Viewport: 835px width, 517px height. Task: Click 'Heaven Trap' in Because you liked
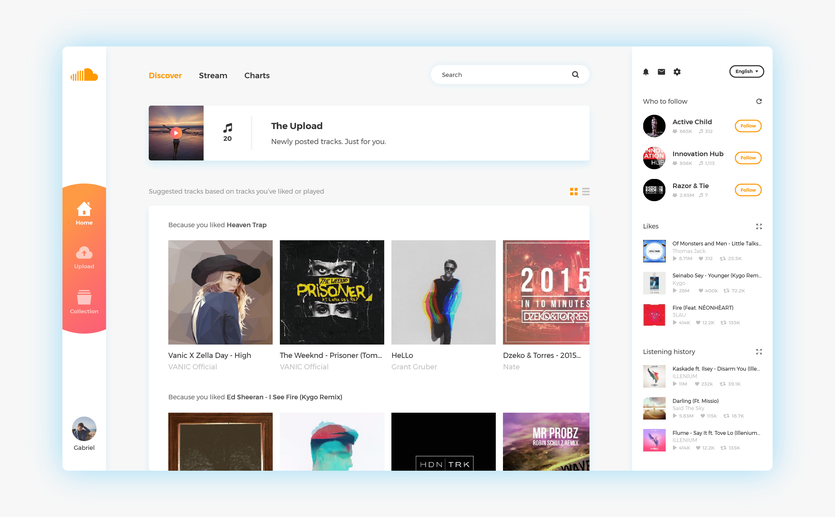pos(247,225)
